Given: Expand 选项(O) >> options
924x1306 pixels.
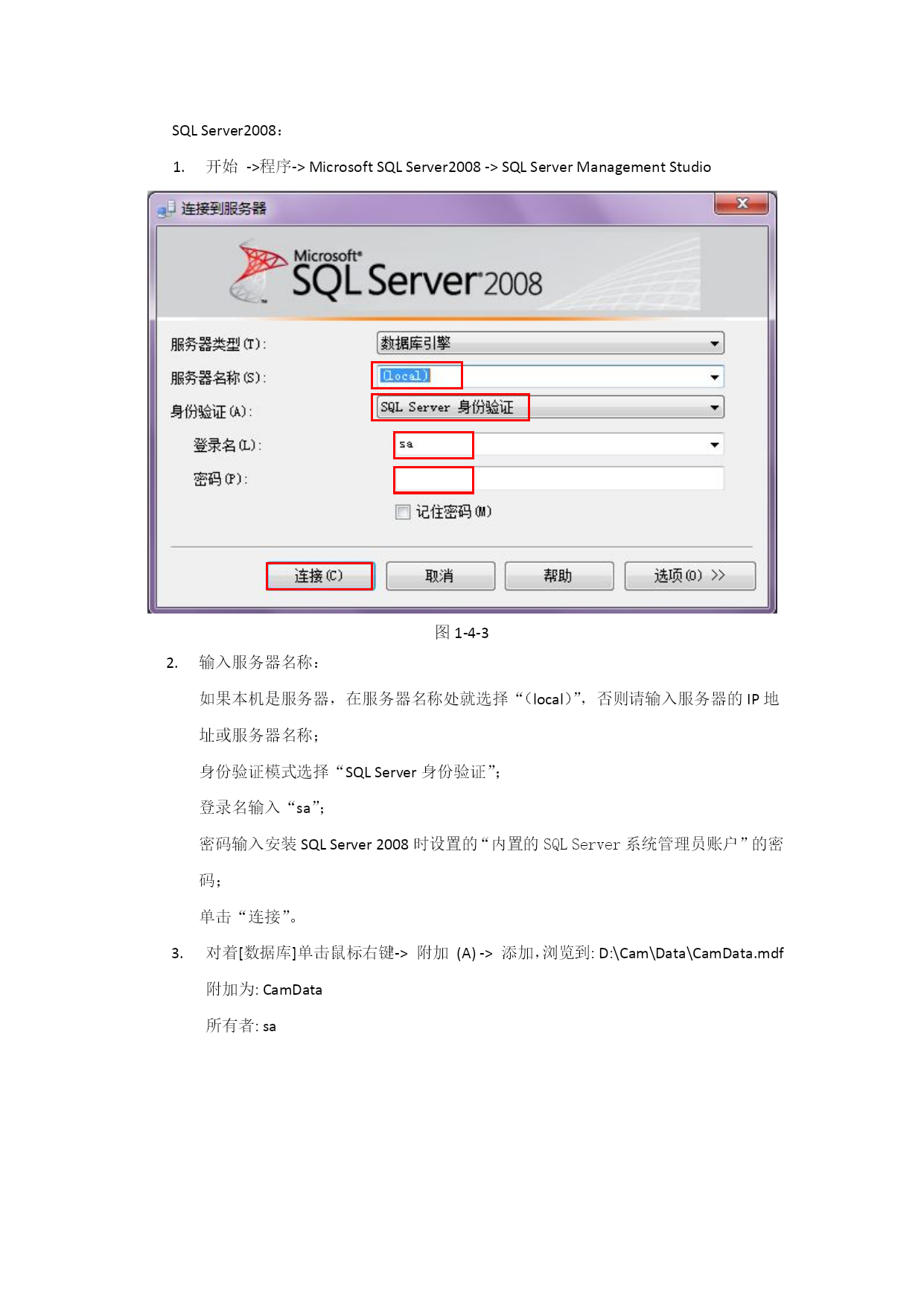Looking at the screenshot, I should click(x=689, y=576).
